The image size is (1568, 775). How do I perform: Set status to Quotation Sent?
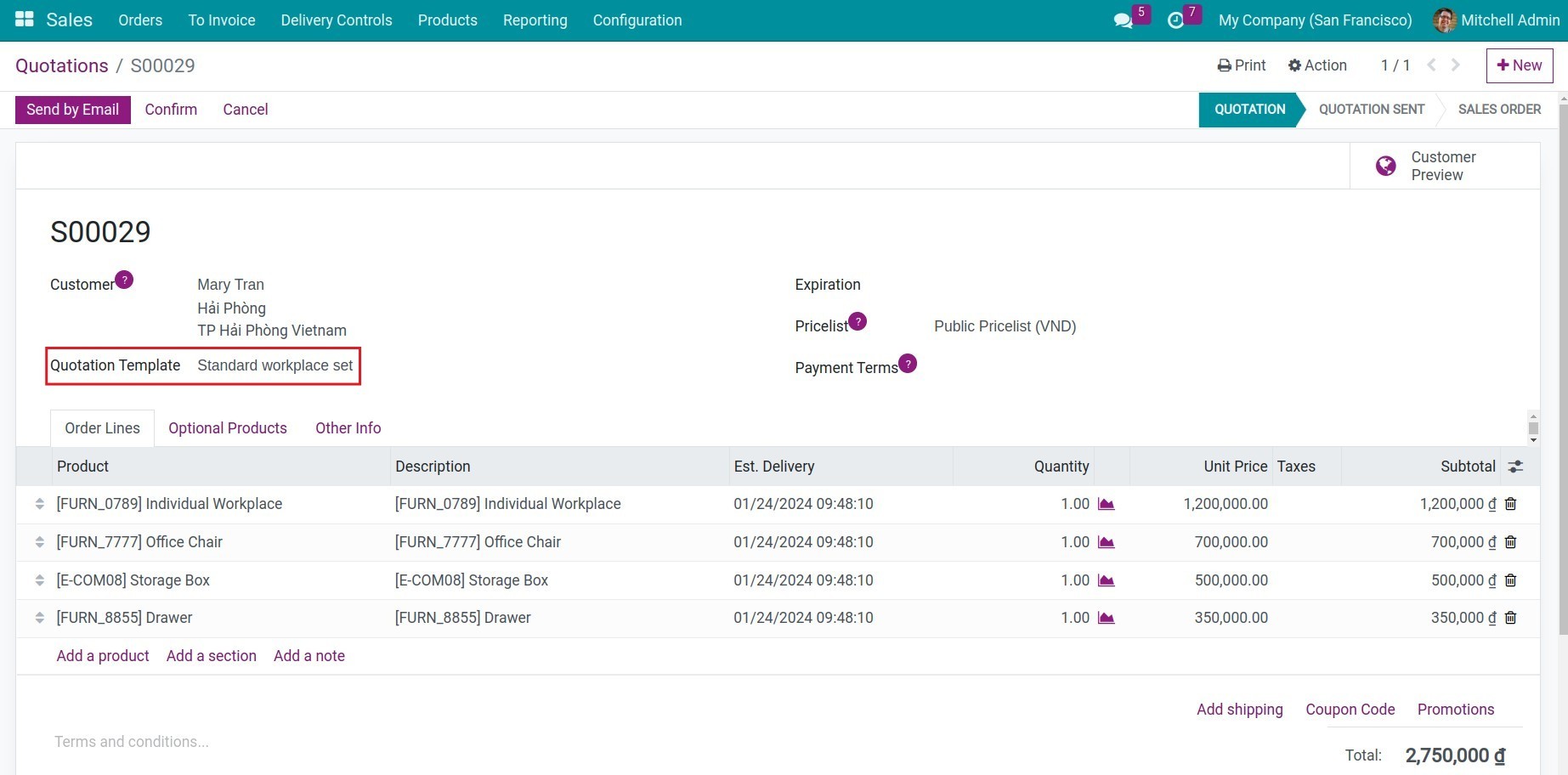coord(1372,110)
